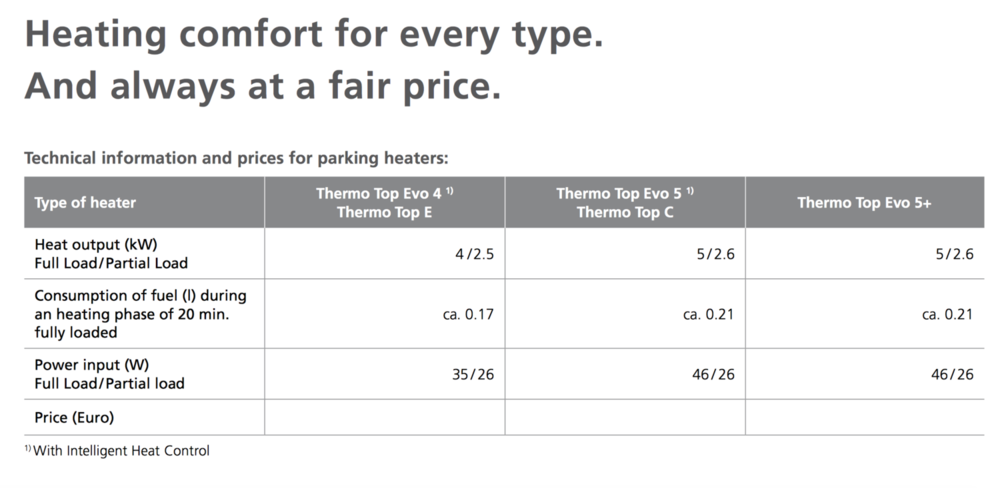Click the 'Thermo Top Evo 5+' column header
The width and height of the screenshot is (1000, 488).
pyautogui.click(x=865, y=202)
